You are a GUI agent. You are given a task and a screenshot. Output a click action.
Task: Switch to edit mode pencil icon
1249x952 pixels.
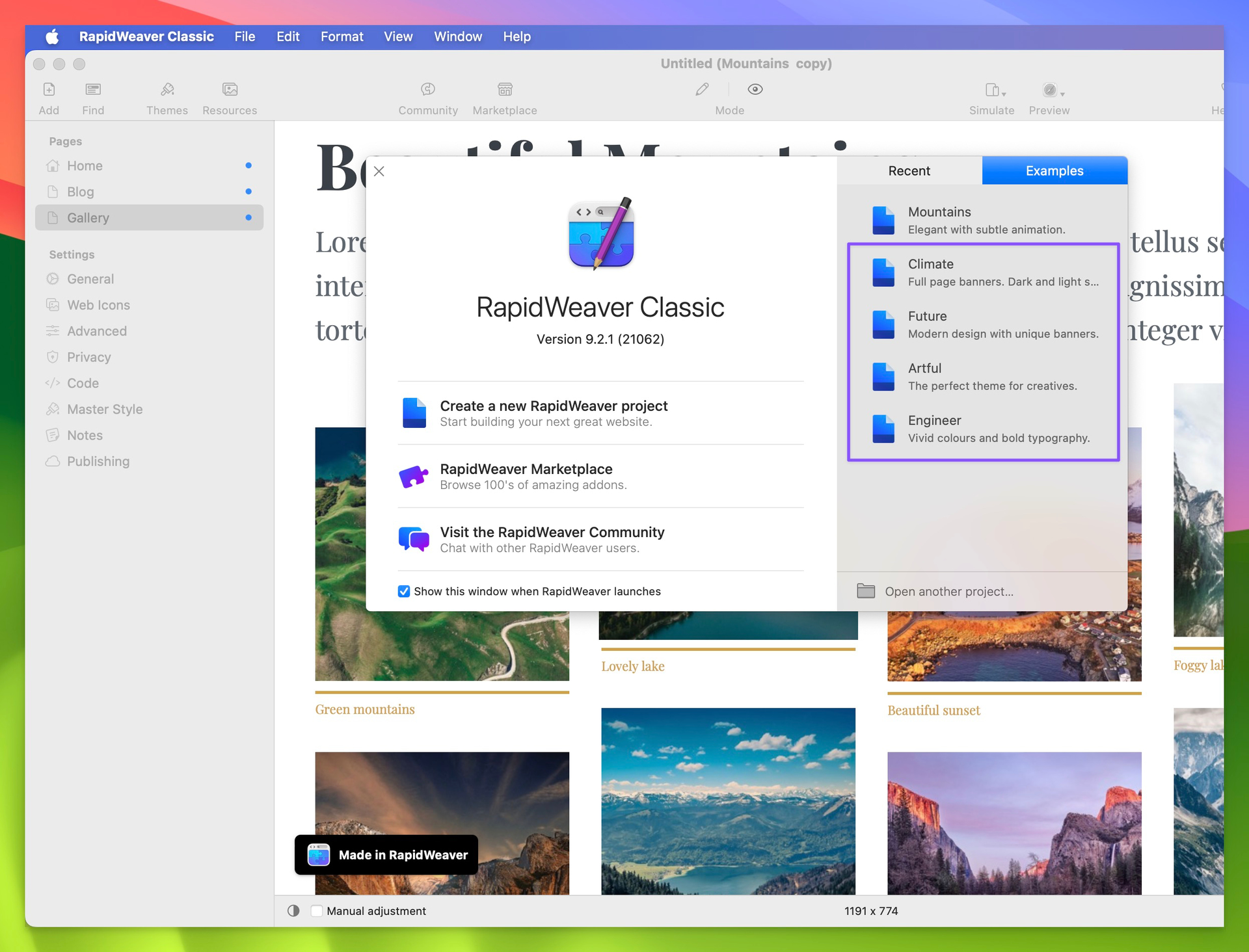pos(702,90)
